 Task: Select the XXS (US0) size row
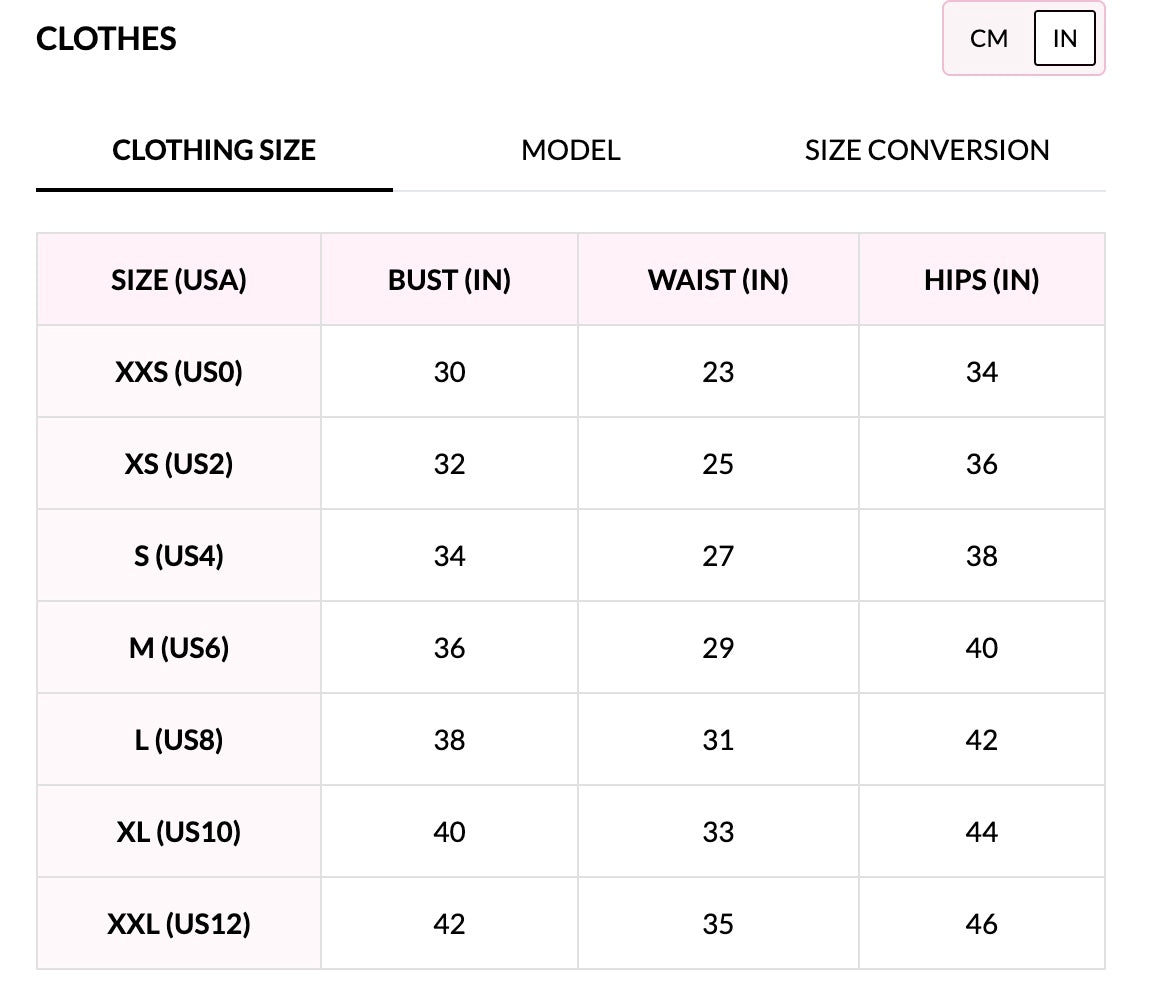pyautogui.click(x=179, y=372)
